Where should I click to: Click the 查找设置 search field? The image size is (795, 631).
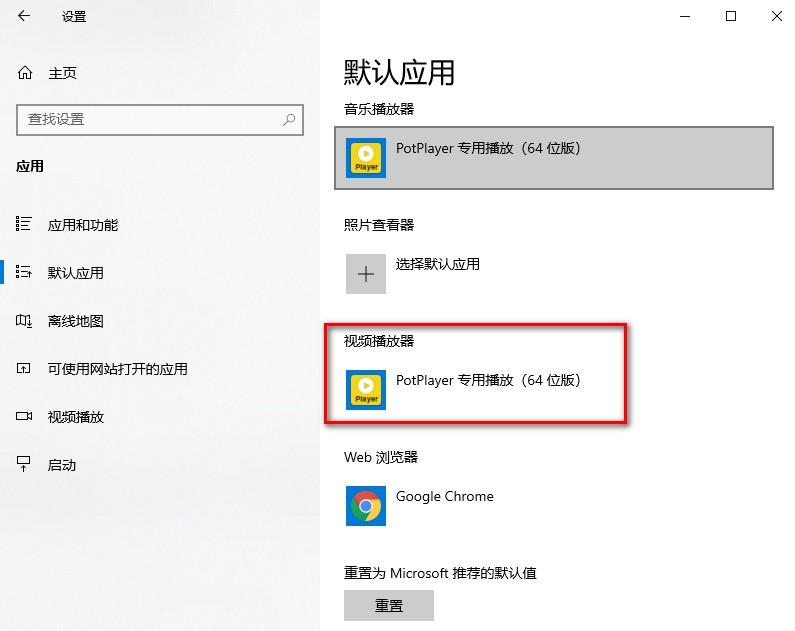[160, 120]
